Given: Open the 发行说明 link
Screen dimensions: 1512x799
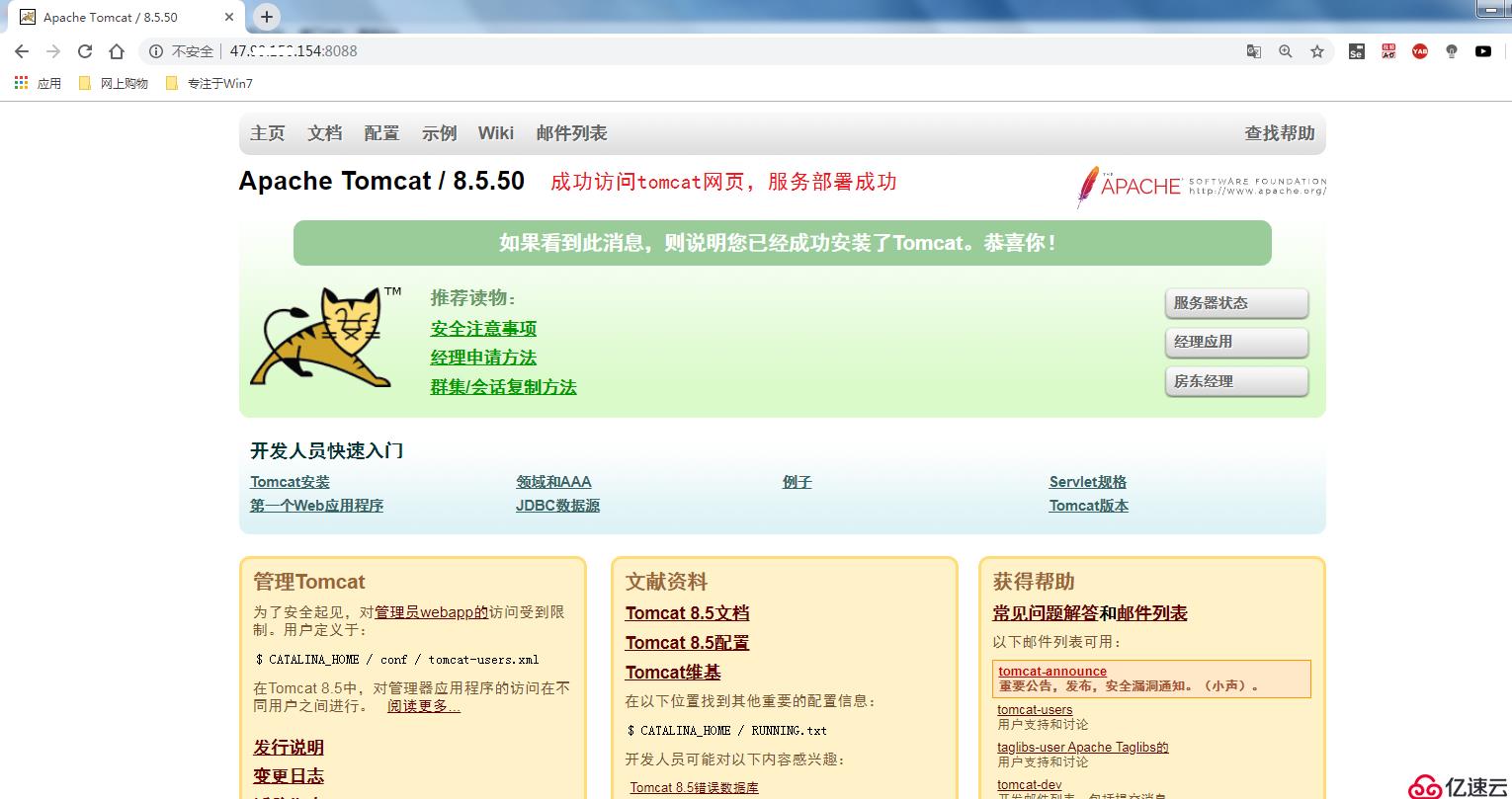Looking at the screenshot, I should pos(289,748).
